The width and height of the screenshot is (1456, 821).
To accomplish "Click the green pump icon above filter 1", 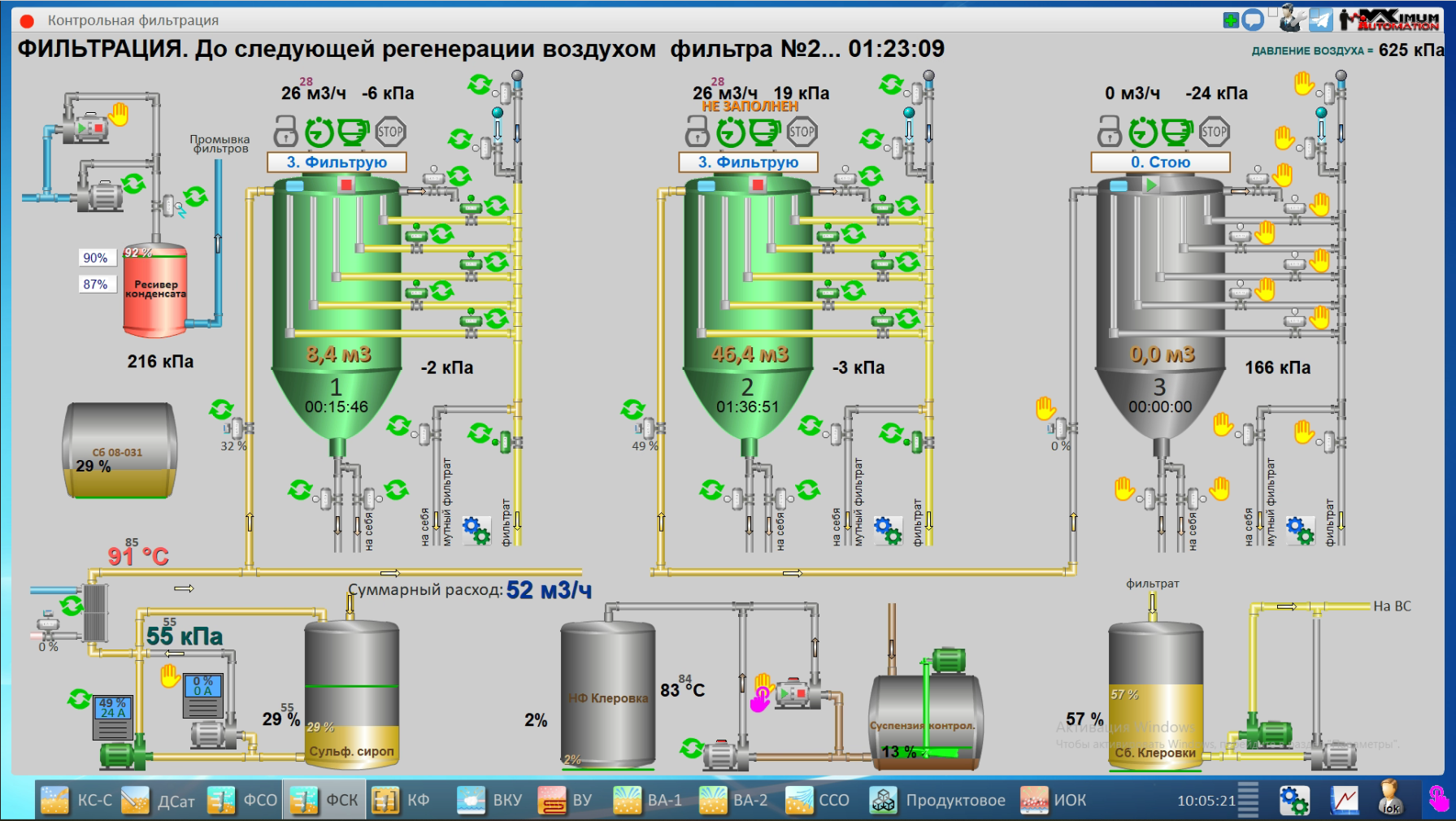I will click(353, 132).
